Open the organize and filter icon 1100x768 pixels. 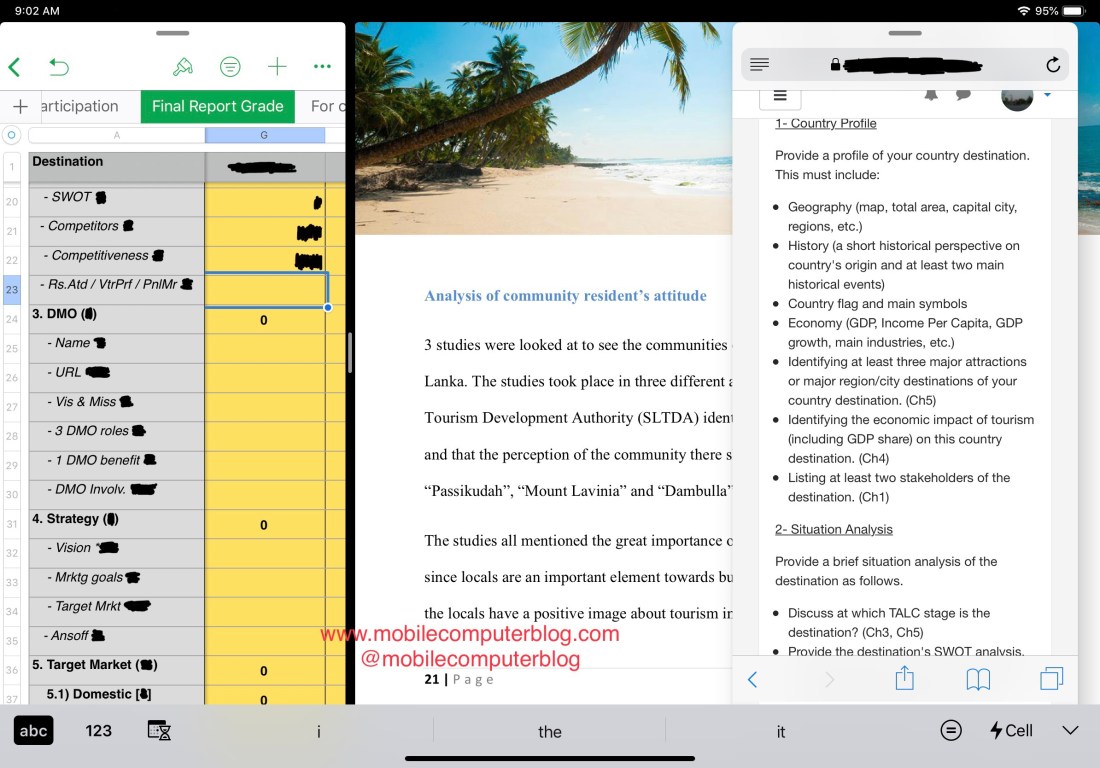[230, 67]
